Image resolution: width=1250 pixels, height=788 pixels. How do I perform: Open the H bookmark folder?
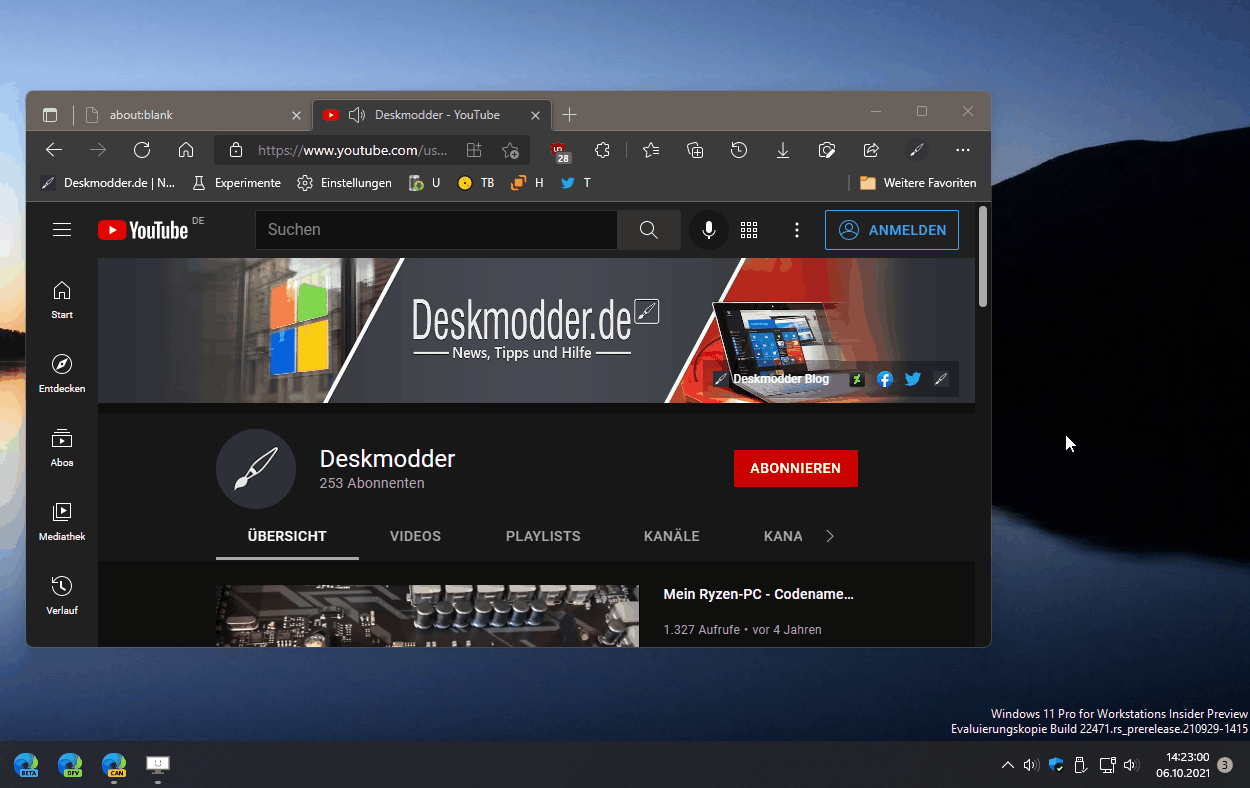[527, 183]
